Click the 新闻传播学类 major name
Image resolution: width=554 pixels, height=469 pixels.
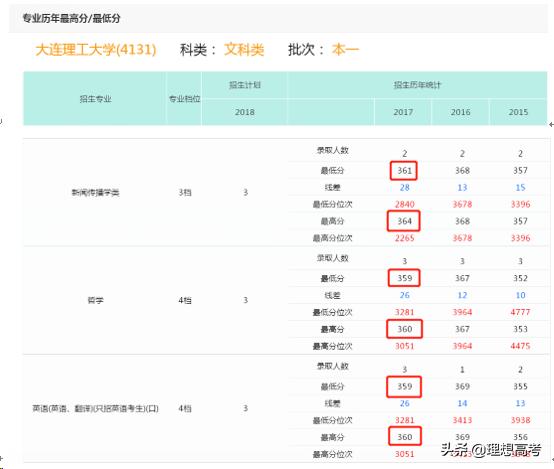95,193
